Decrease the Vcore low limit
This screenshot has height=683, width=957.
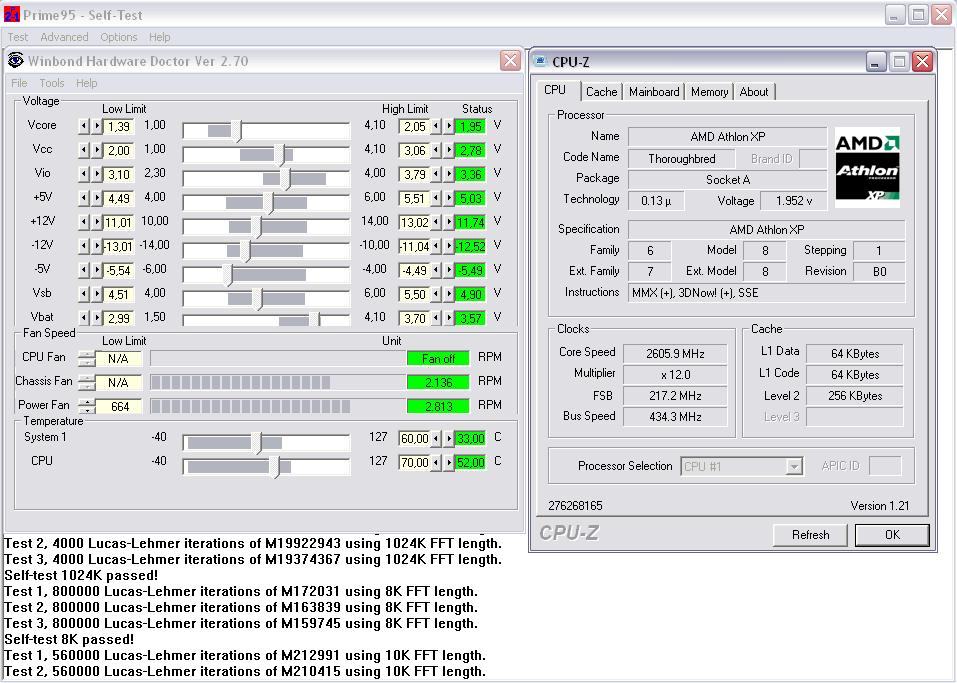click(84, 126)
